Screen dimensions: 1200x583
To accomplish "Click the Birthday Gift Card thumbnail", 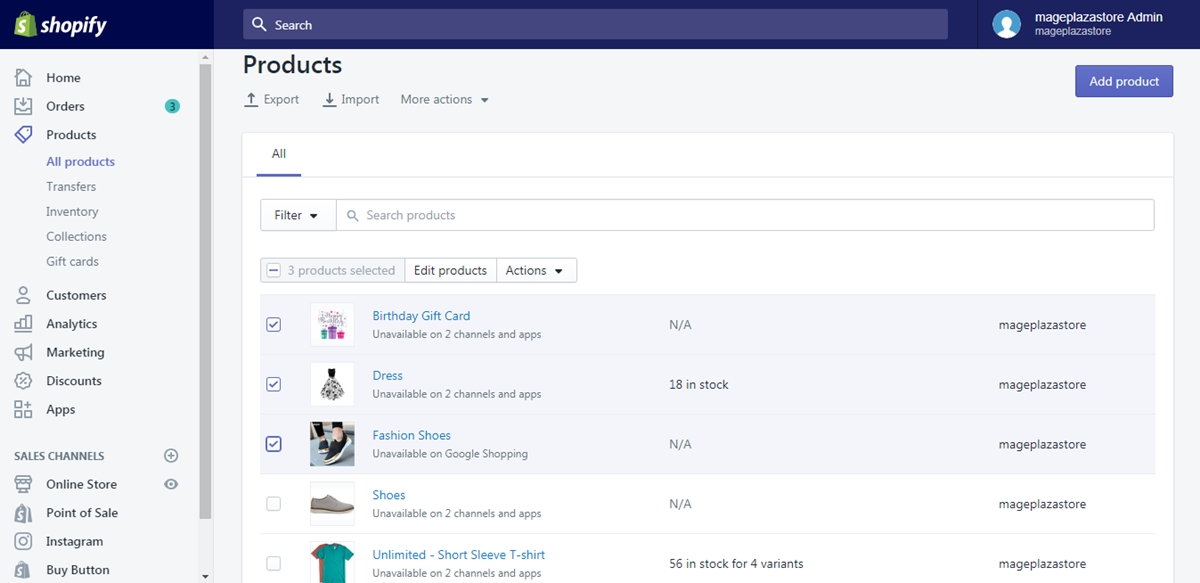I will [x=332, y=324].
